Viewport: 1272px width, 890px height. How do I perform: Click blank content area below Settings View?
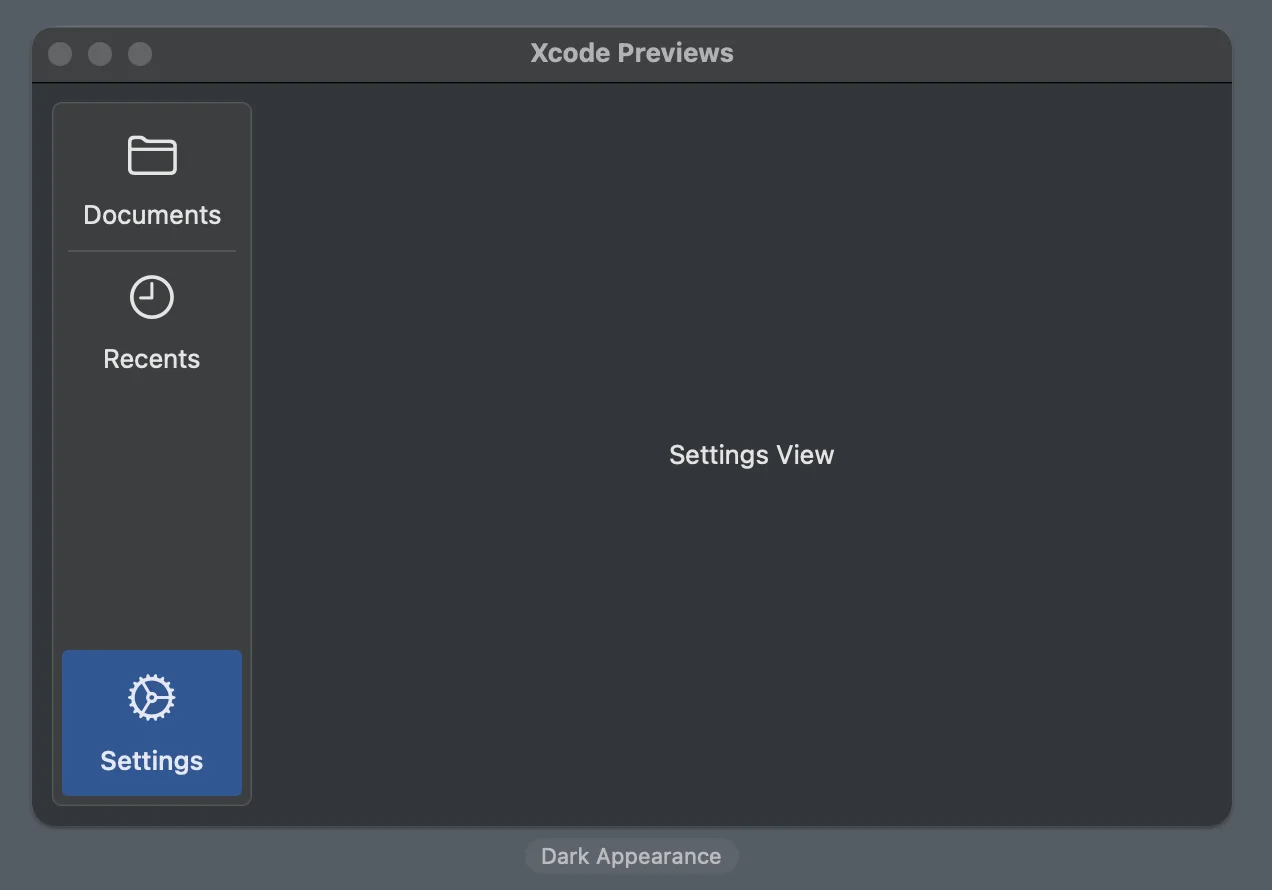(751, 650)
